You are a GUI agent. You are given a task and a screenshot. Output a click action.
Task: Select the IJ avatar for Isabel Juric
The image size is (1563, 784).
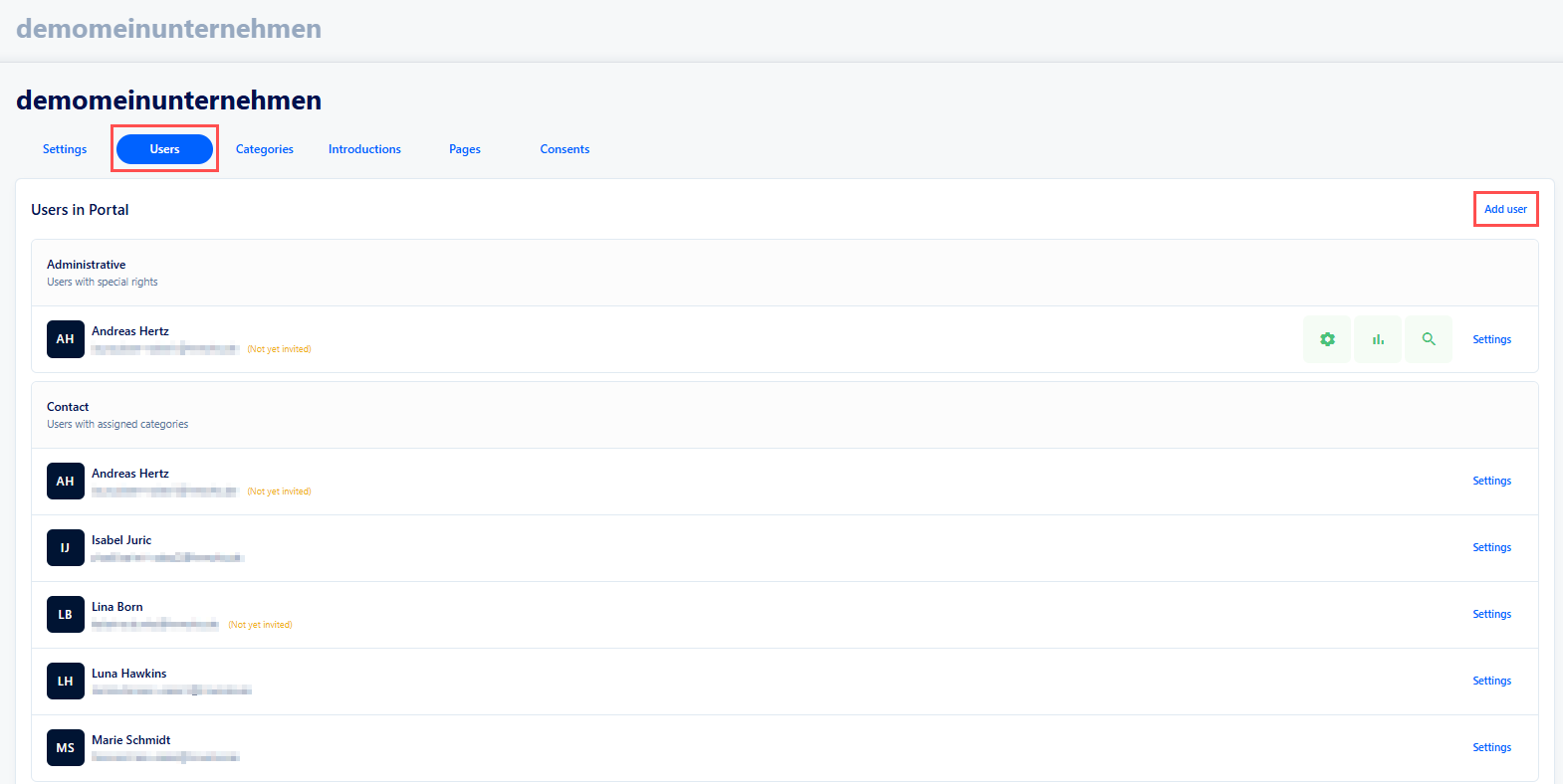66,548
